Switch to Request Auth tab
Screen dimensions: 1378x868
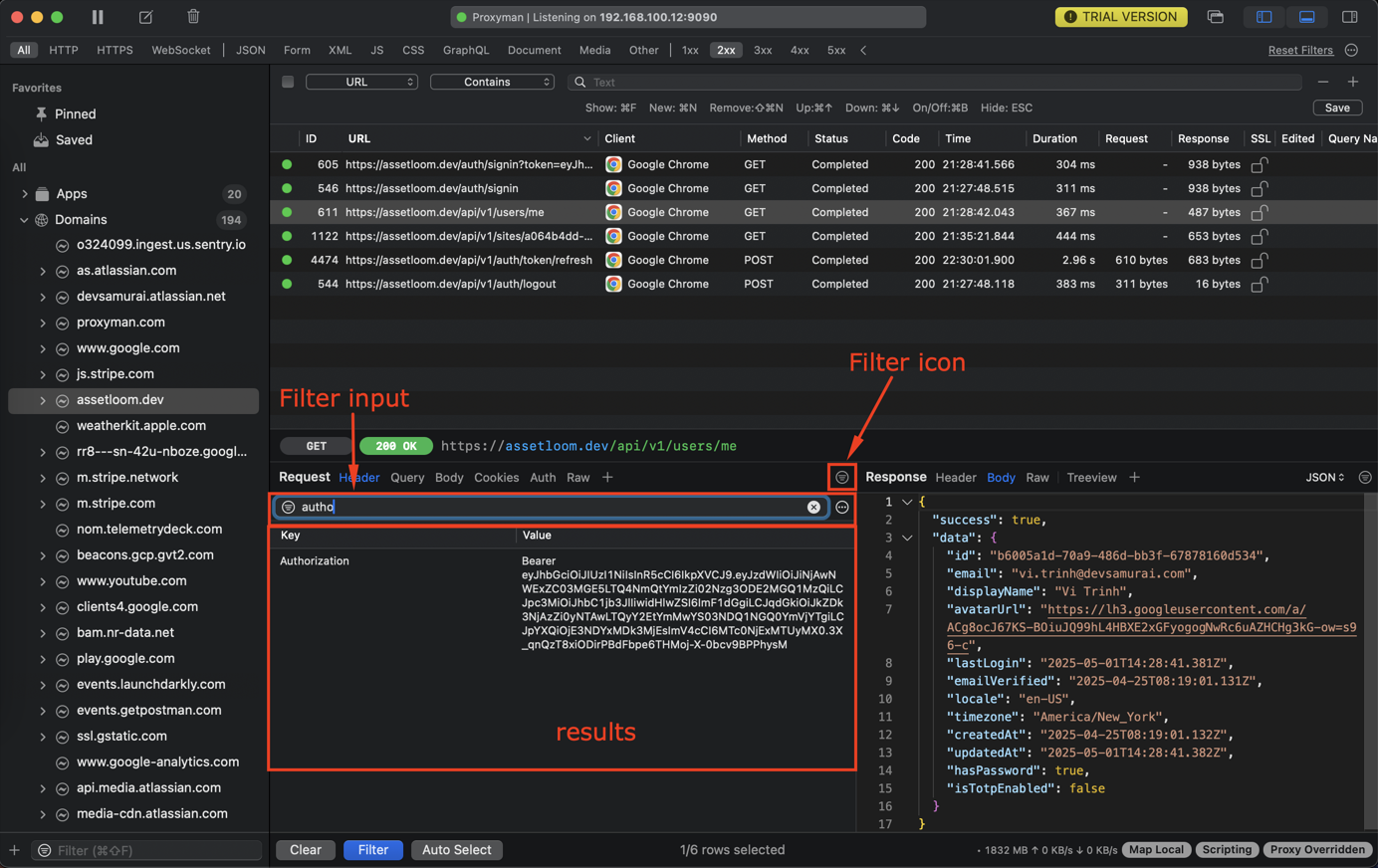(x=543, y=478)
